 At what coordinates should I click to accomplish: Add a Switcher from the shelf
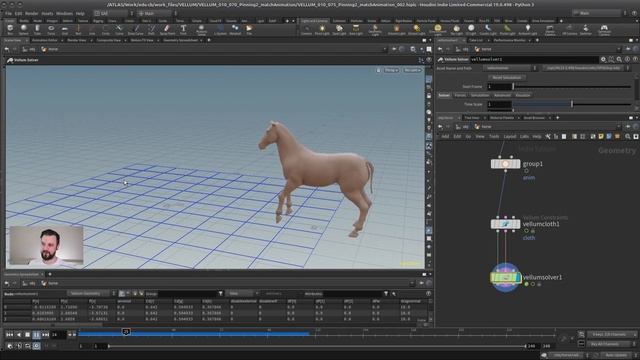(586, 29)
